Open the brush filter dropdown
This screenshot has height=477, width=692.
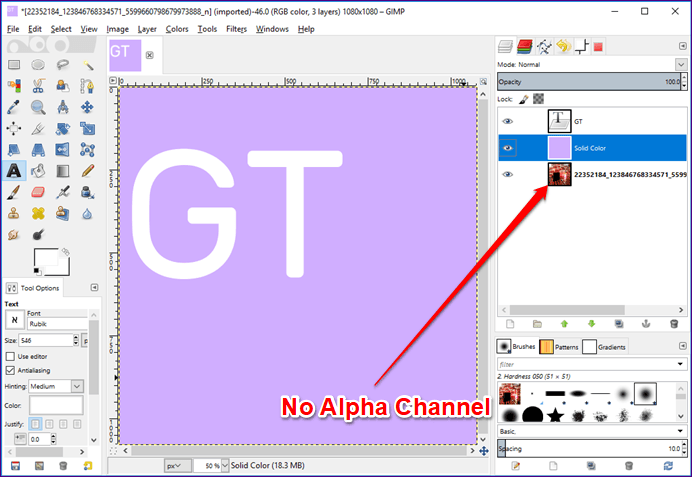coord(680,364)
